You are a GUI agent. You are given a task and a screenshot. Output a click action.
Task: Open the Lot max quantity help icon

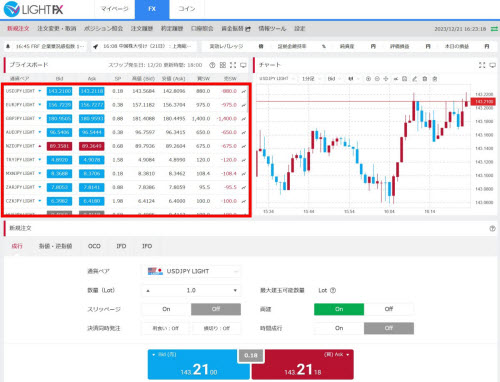coord(333,290)
